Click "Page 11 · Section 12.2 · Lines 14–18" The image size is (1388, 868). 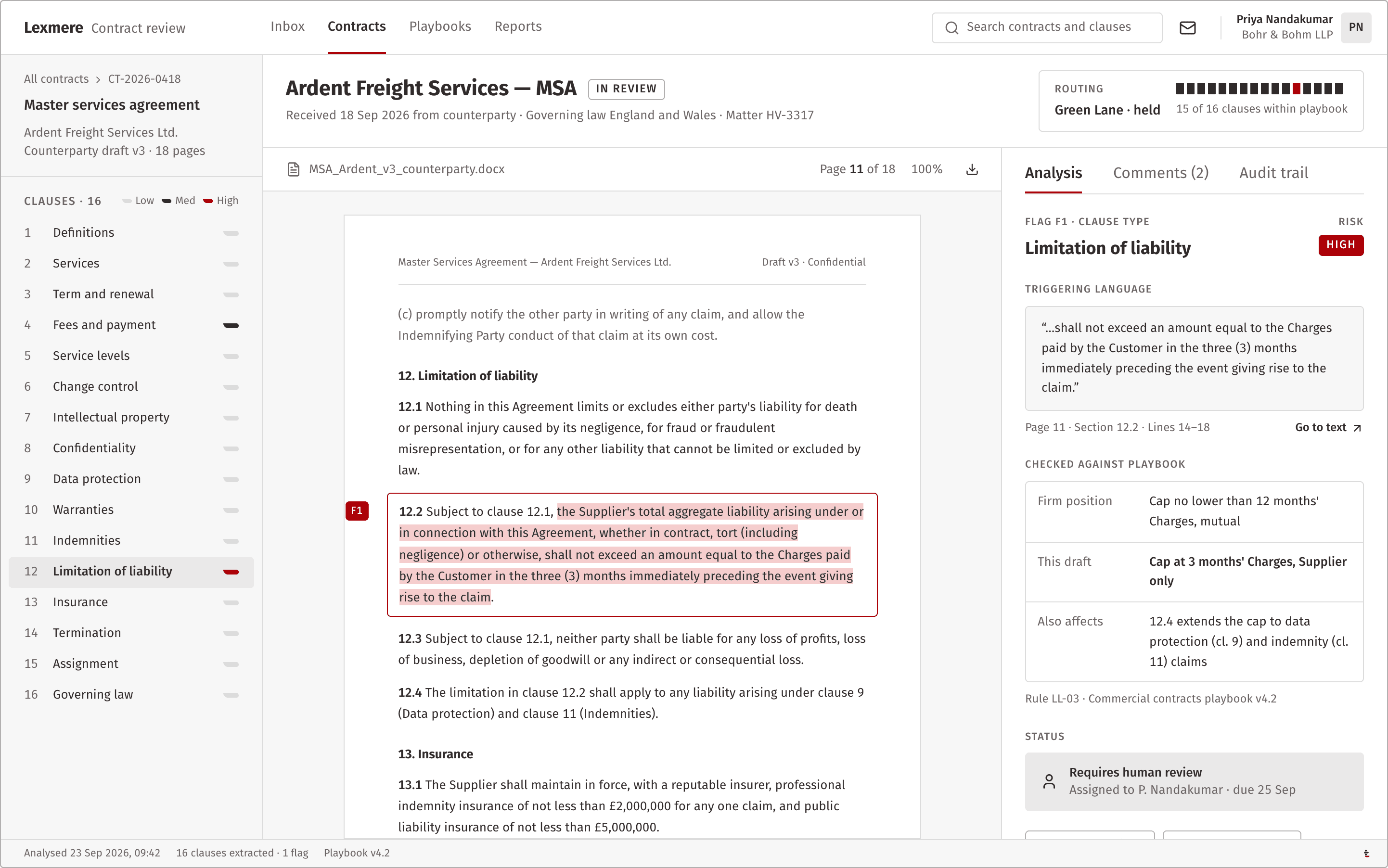(1117, 428)
